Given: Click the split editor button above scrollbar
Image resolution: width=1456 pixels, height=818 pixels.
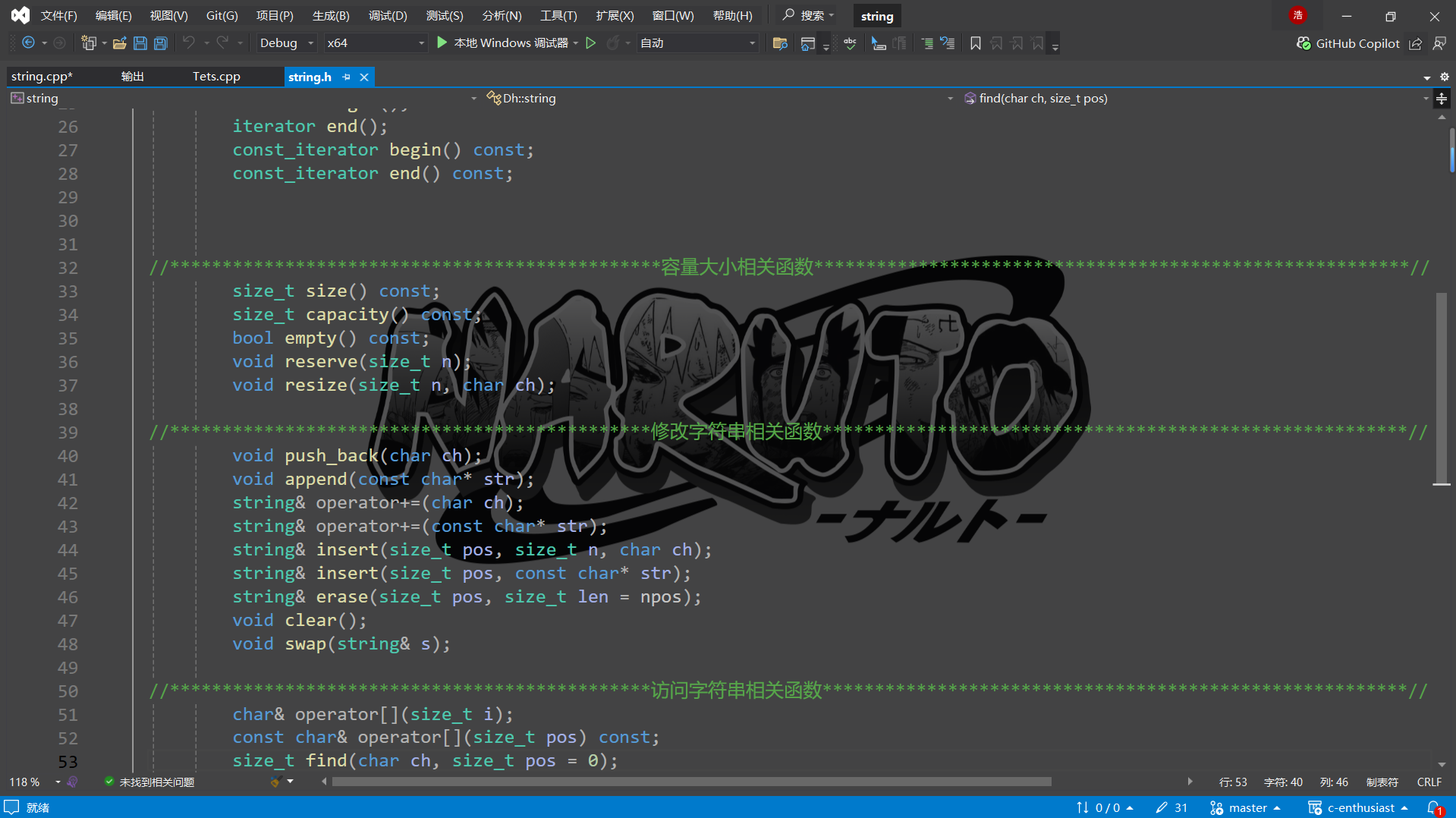Looking at the screenshot, I should click(1442, 99).
